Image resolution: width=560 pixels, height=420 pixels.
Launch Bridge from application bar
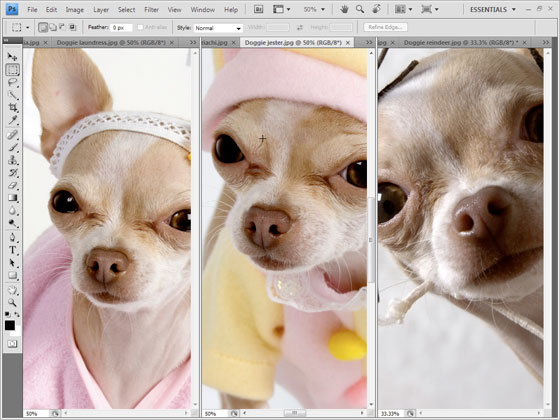[x=259, y=9]
